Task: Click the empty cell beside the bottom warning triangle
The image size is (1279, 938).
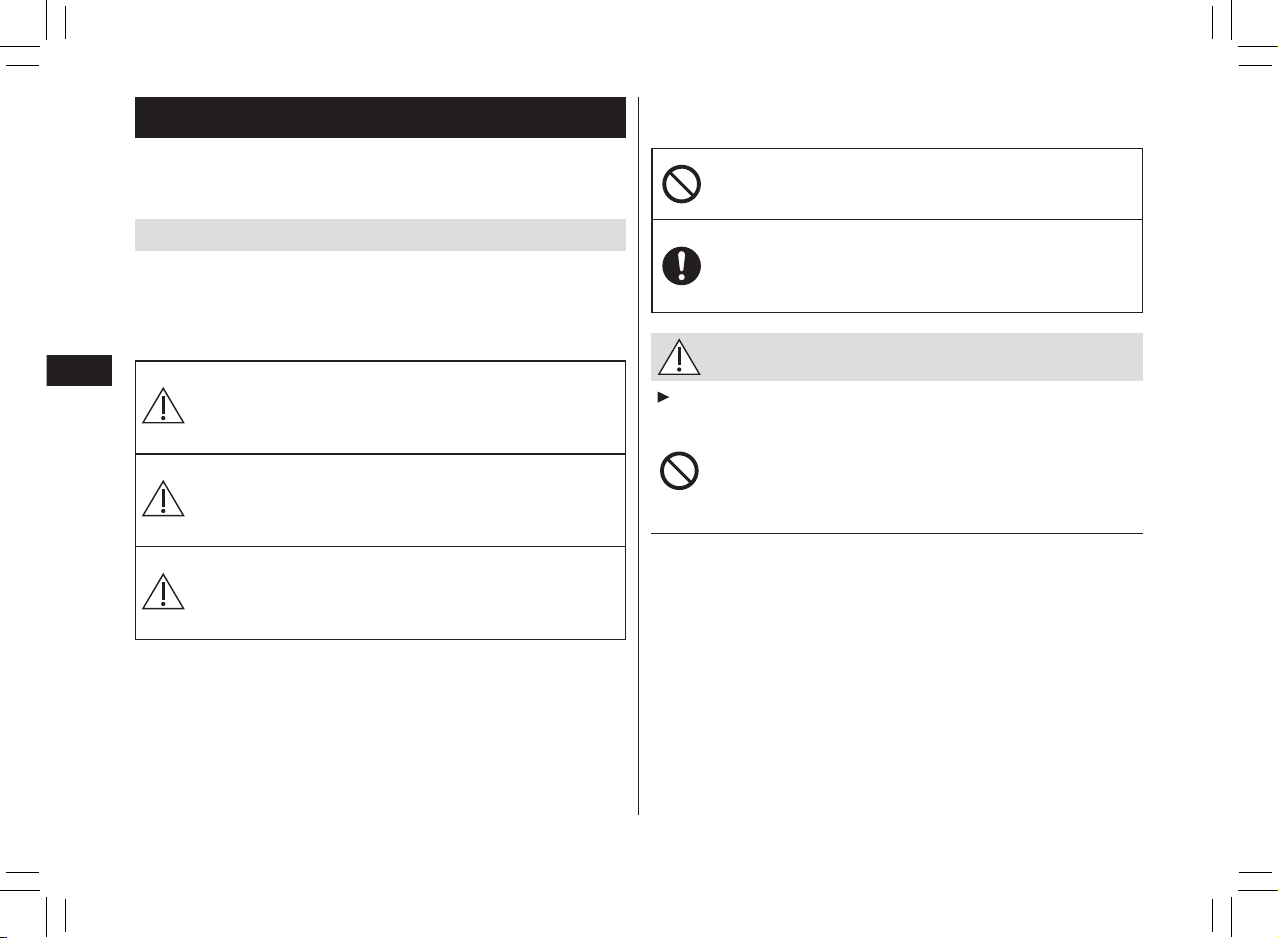Action: (407, 593)
